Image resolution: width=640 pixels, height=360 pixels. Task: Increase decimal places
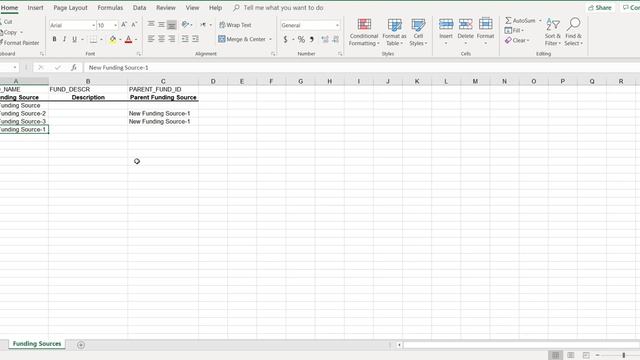click(x=325, y=39)
